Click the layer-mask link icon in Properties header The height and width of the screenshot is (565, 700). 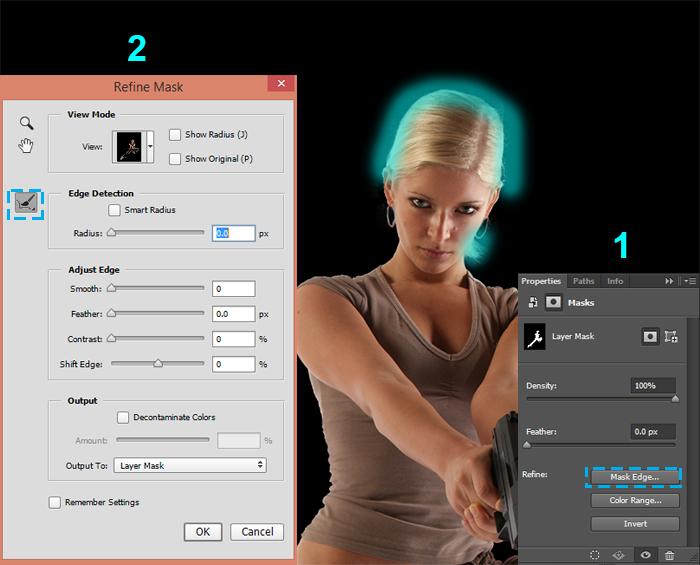pyautogui.click(x=533, y=302)
